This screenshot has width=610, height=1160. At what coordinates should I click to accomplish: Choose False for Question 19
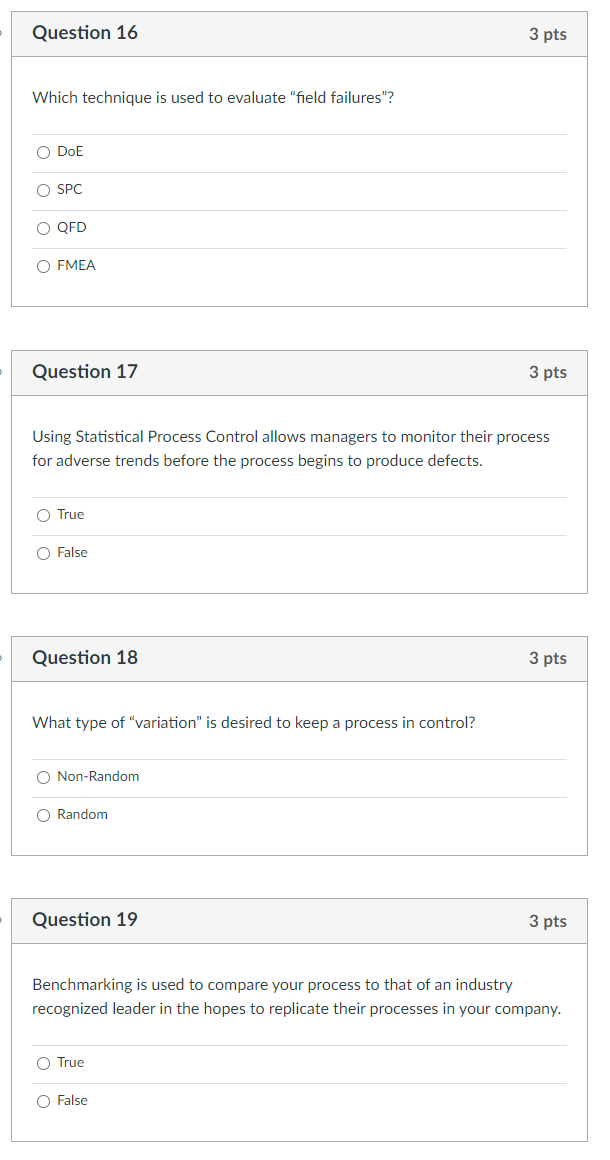tap(43, 1100)
